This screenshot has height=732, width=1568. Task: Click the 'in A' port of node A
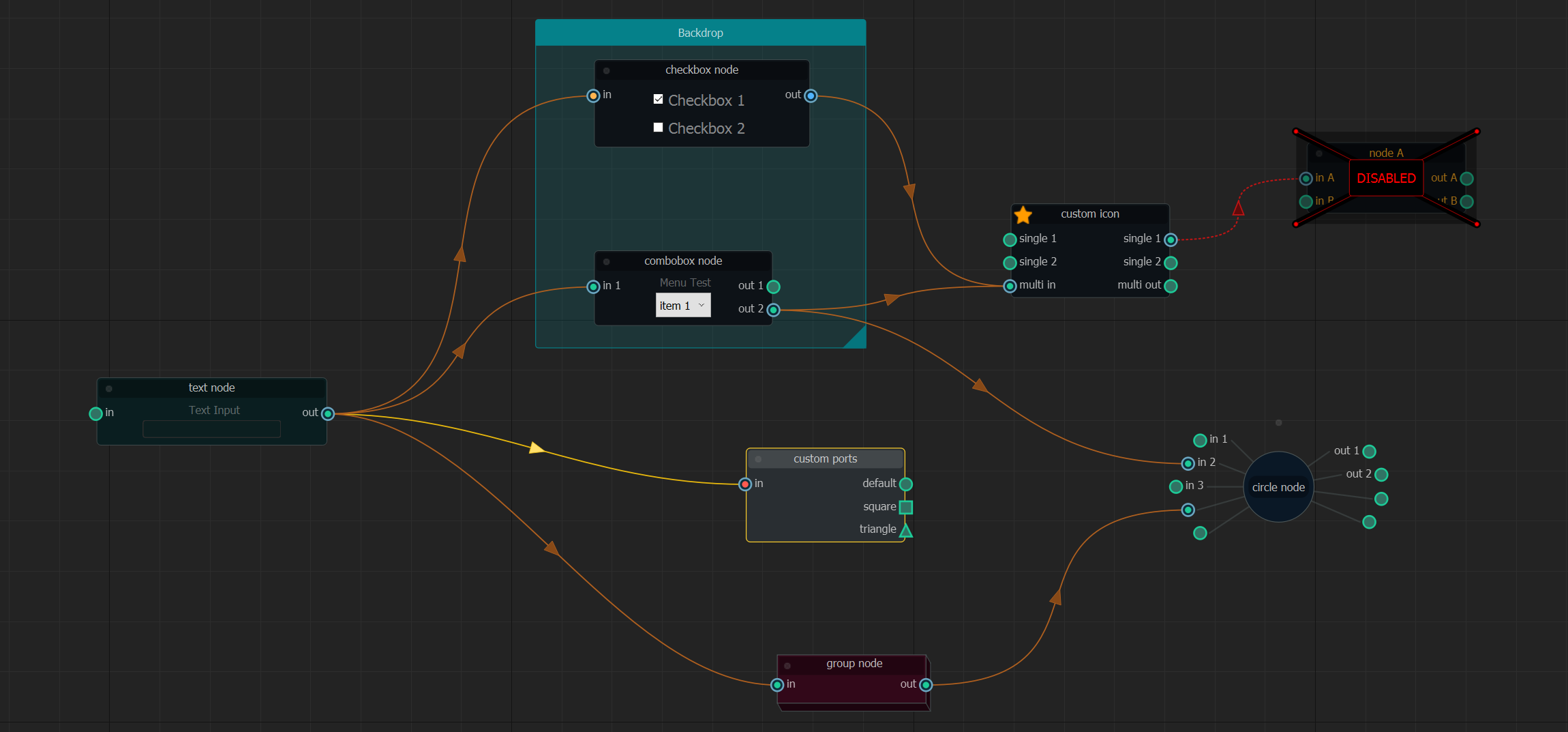pos(1306,179)
